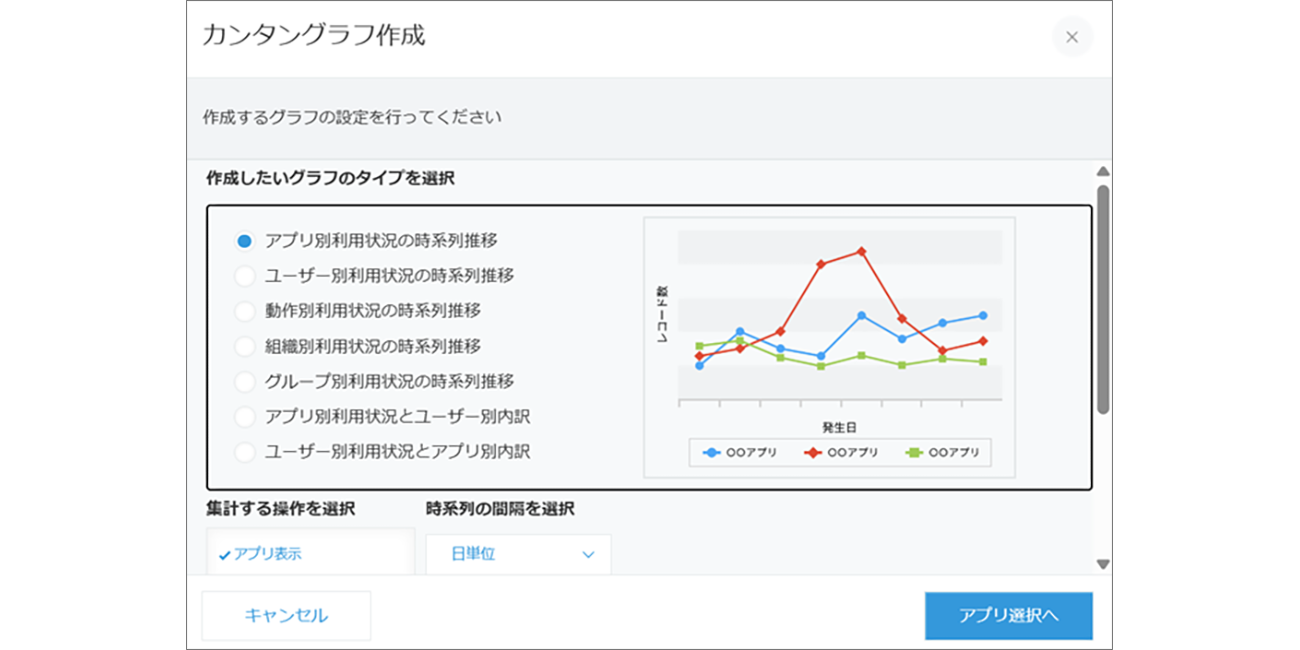Select アプリ別利用状況の時系列推移 radio option

click(244, 241)
